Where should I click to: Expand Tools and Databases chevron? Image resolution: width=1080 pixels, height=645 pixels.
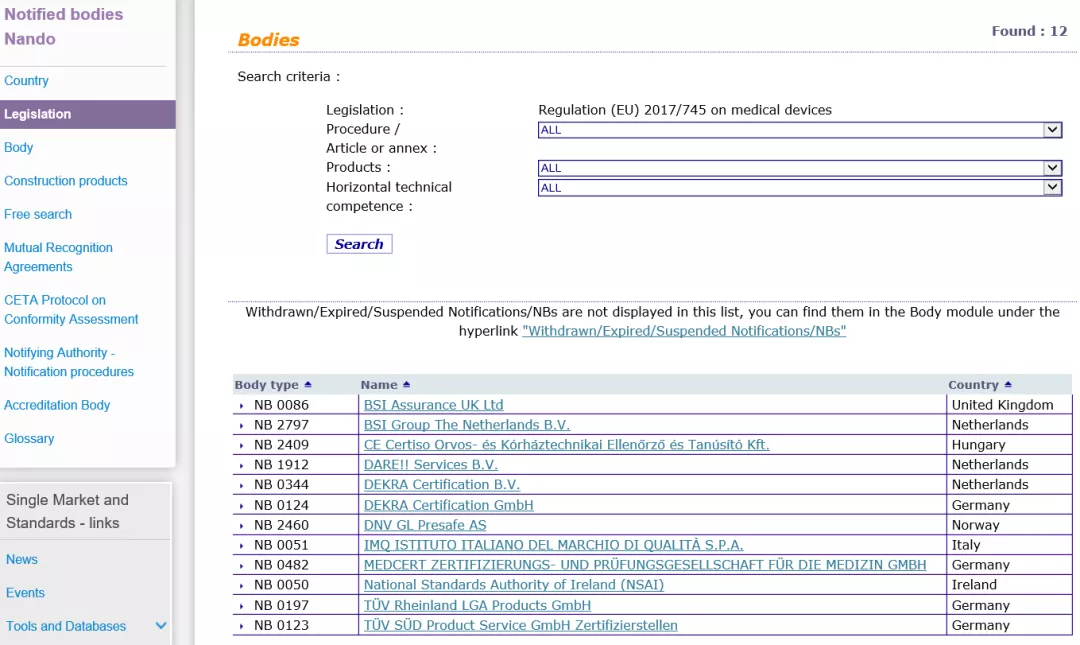click(160, 626)
